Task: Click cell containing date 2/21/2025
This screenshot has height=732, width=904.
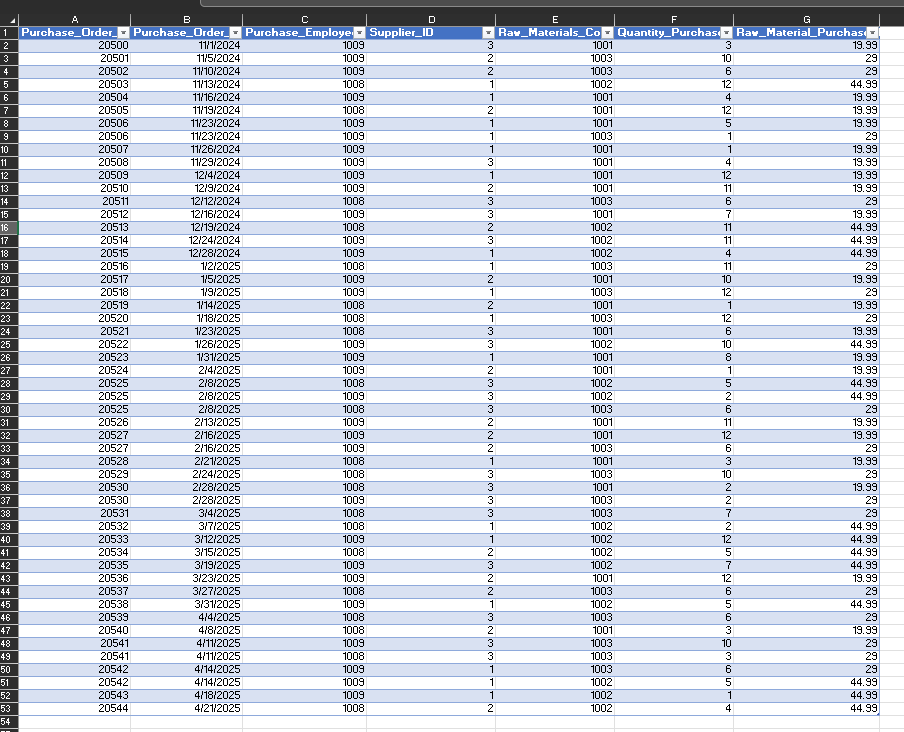Action: (x=187, y=462)
